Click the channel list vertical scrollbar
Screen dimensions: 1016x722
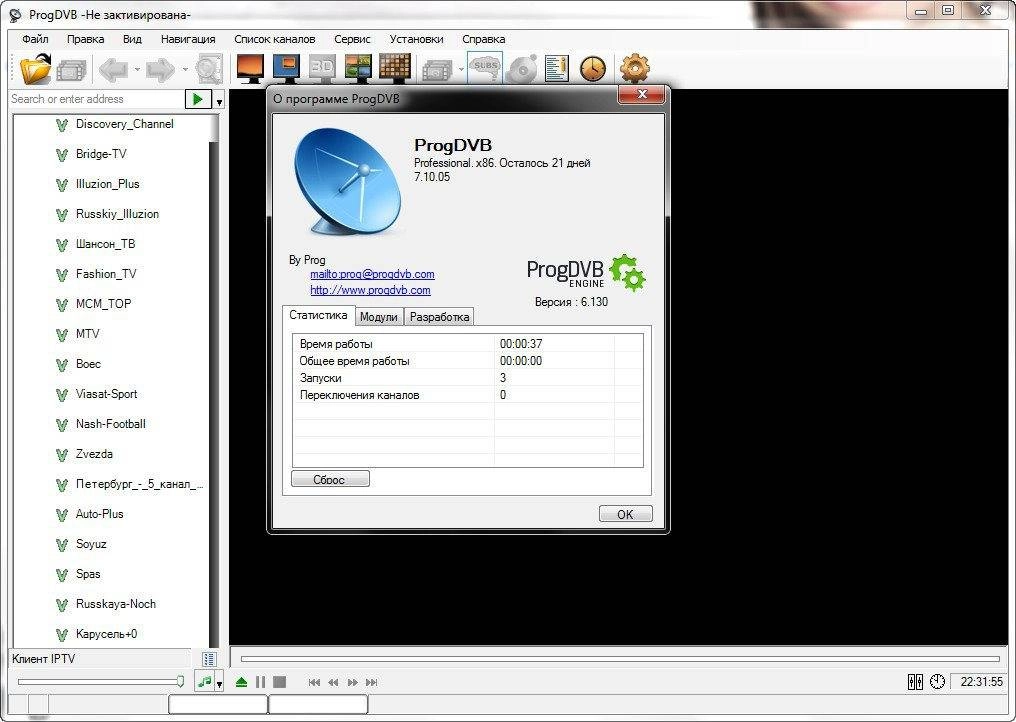click(214, 382)
